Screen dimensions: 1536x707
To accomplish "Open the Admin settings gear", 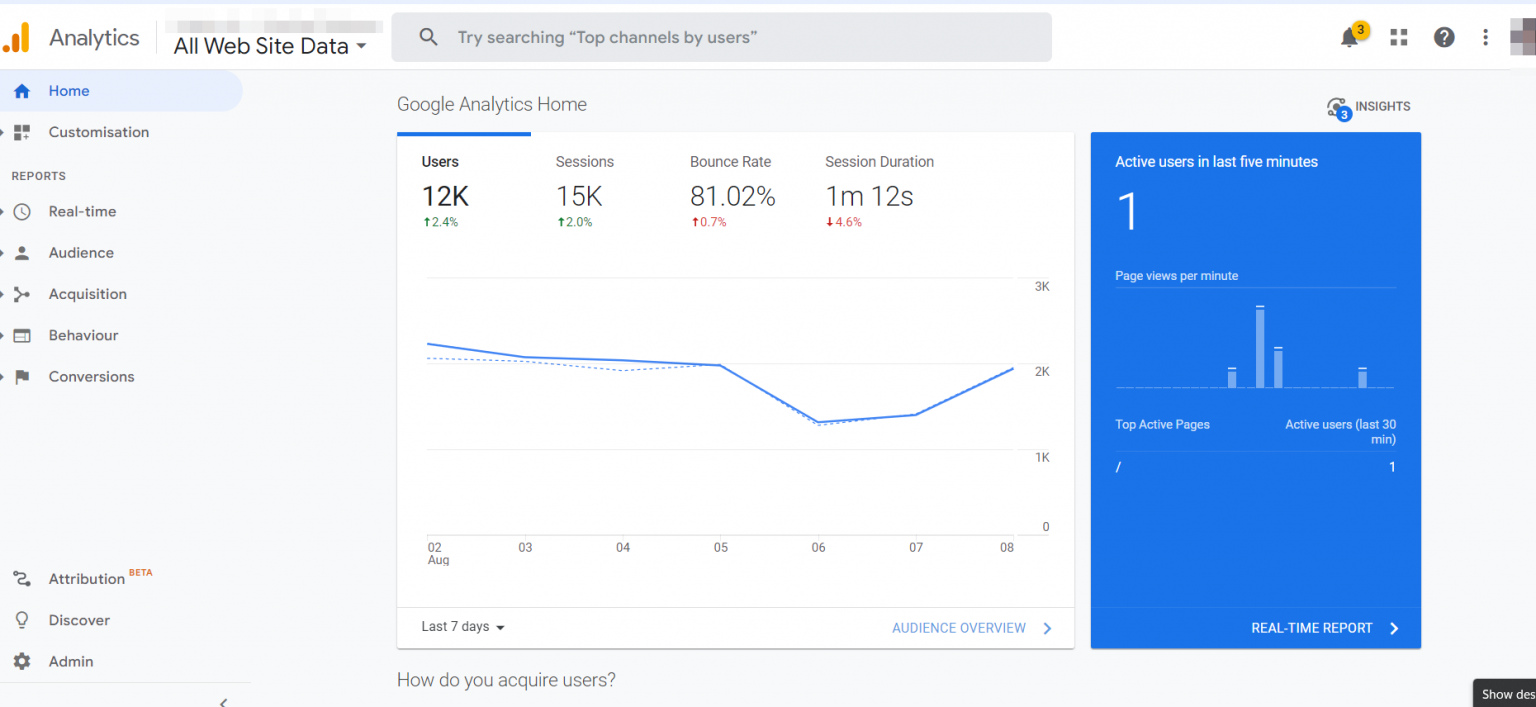I will tap(22, 661).
